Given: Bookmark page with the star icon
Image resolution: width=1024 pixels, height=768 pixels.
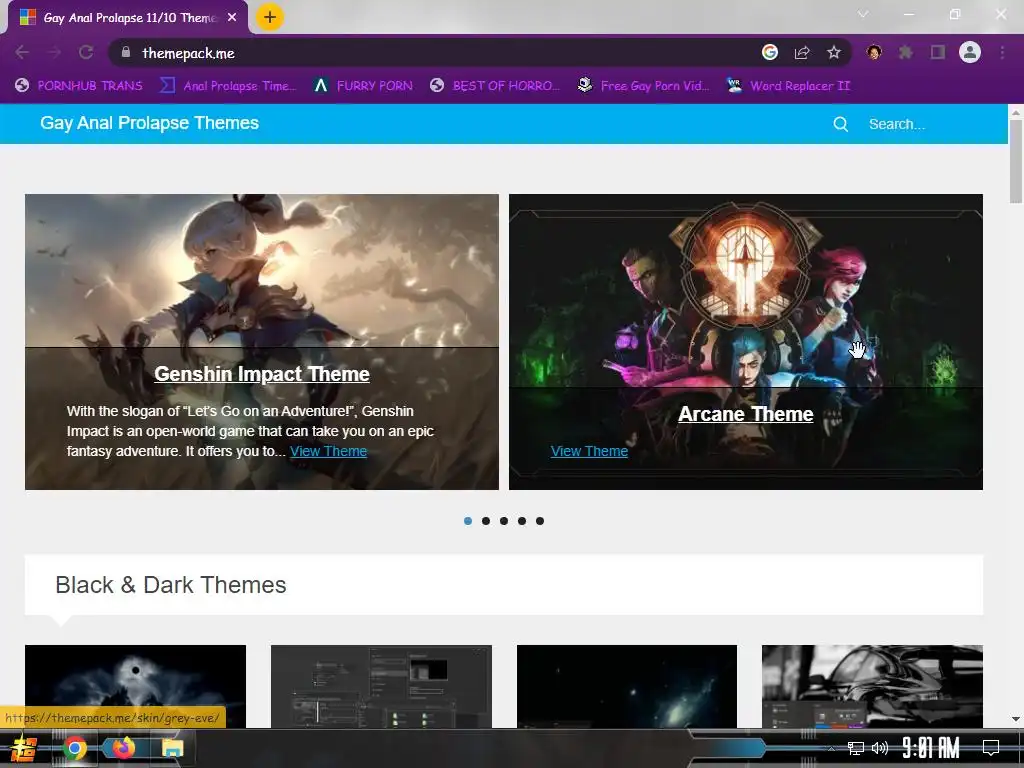Looking at the screenshot, I should (x=833, y=52).
